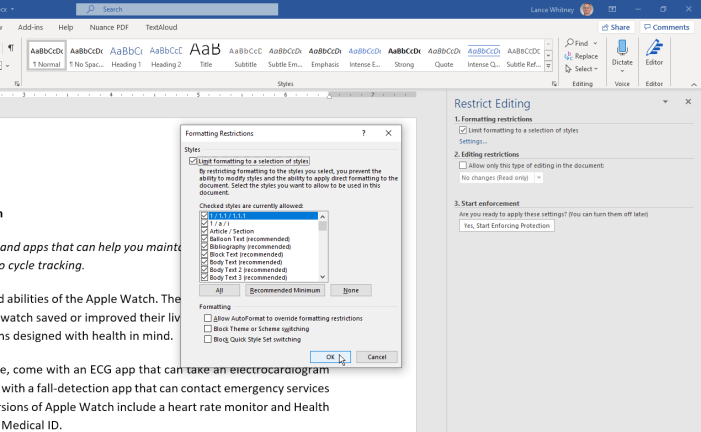Image resolution: width=701 pixels, height=432 pixels.
Task: Open the formatting restrictions Settings link
Action: 473,141
